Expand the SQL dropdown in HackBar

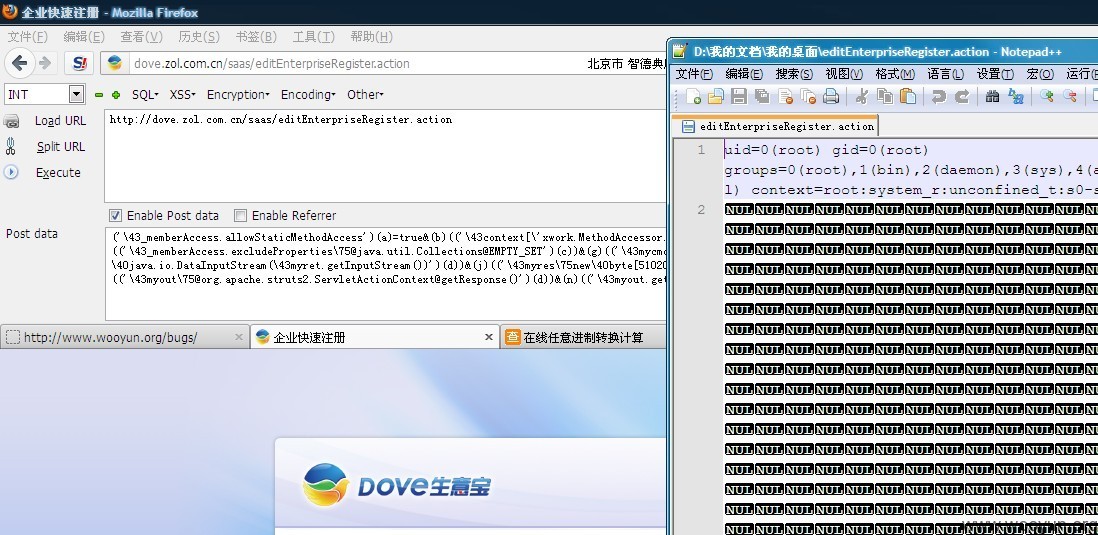(x=145, y=95)
